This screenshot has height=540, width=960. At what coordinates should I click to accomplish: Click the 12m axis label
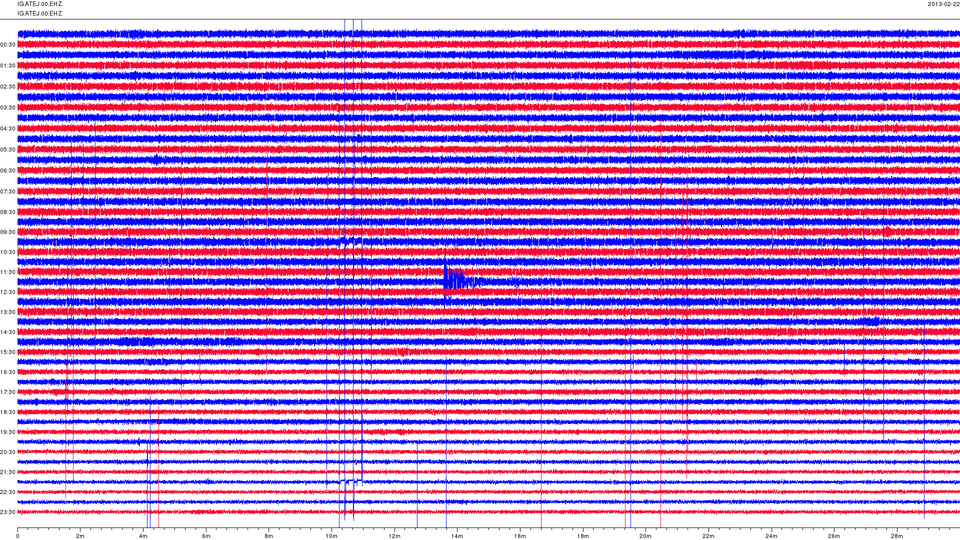(394, 536)
